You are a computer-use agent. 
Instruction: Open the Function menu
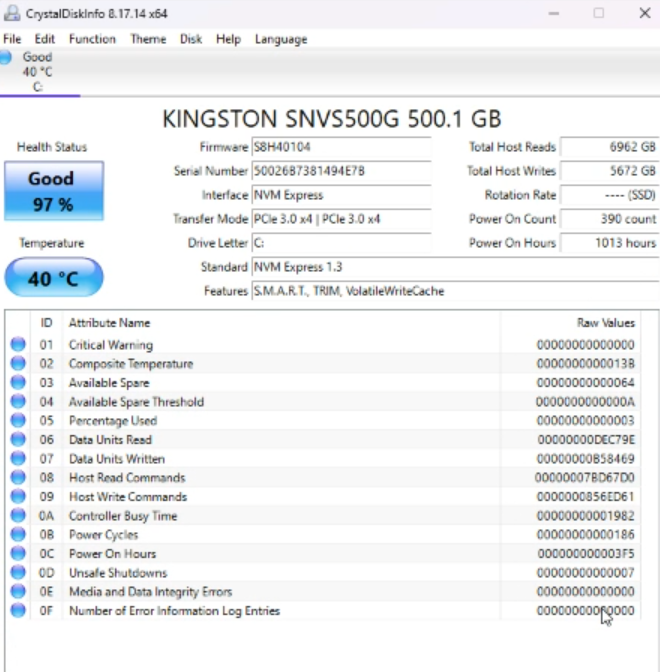(x=92, y=39)
